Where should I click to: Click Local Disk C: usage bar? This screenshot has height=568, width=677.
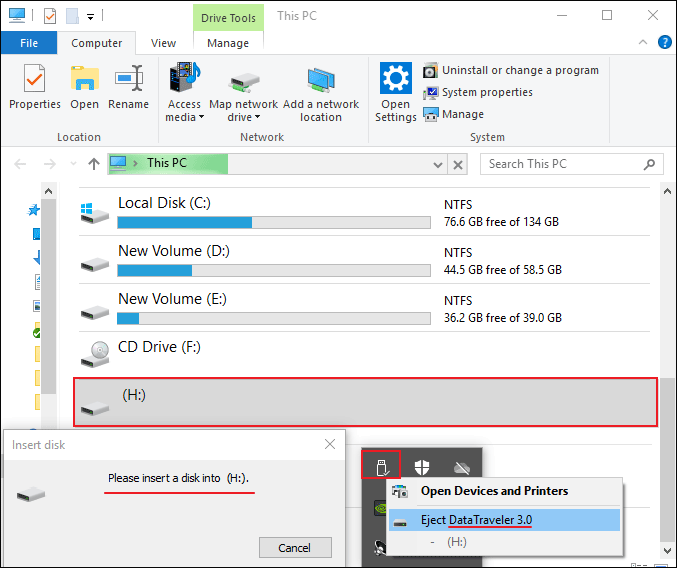tap(274, 222)
